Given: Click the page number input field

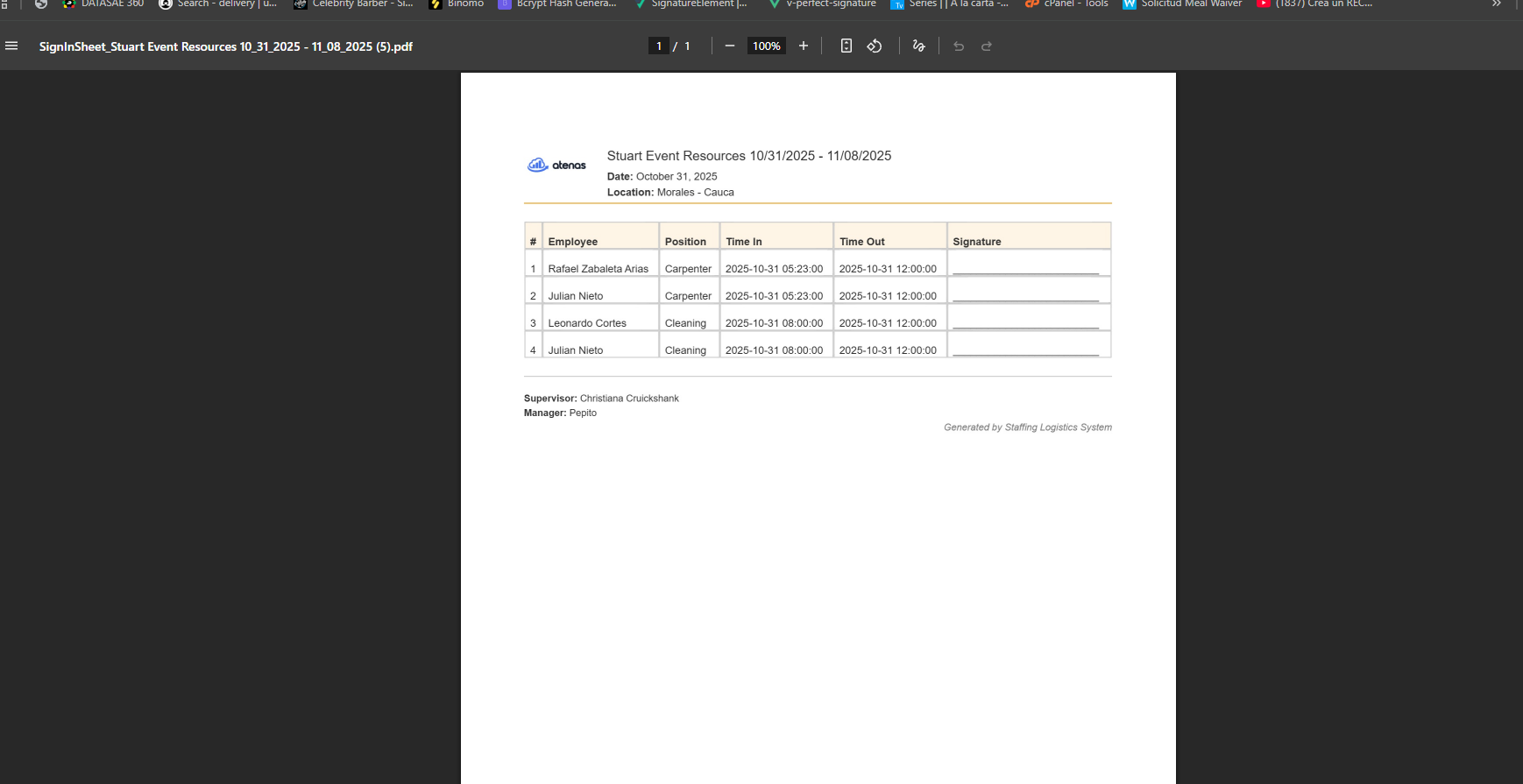Looking at the screenshot, I should click(659, 46).
